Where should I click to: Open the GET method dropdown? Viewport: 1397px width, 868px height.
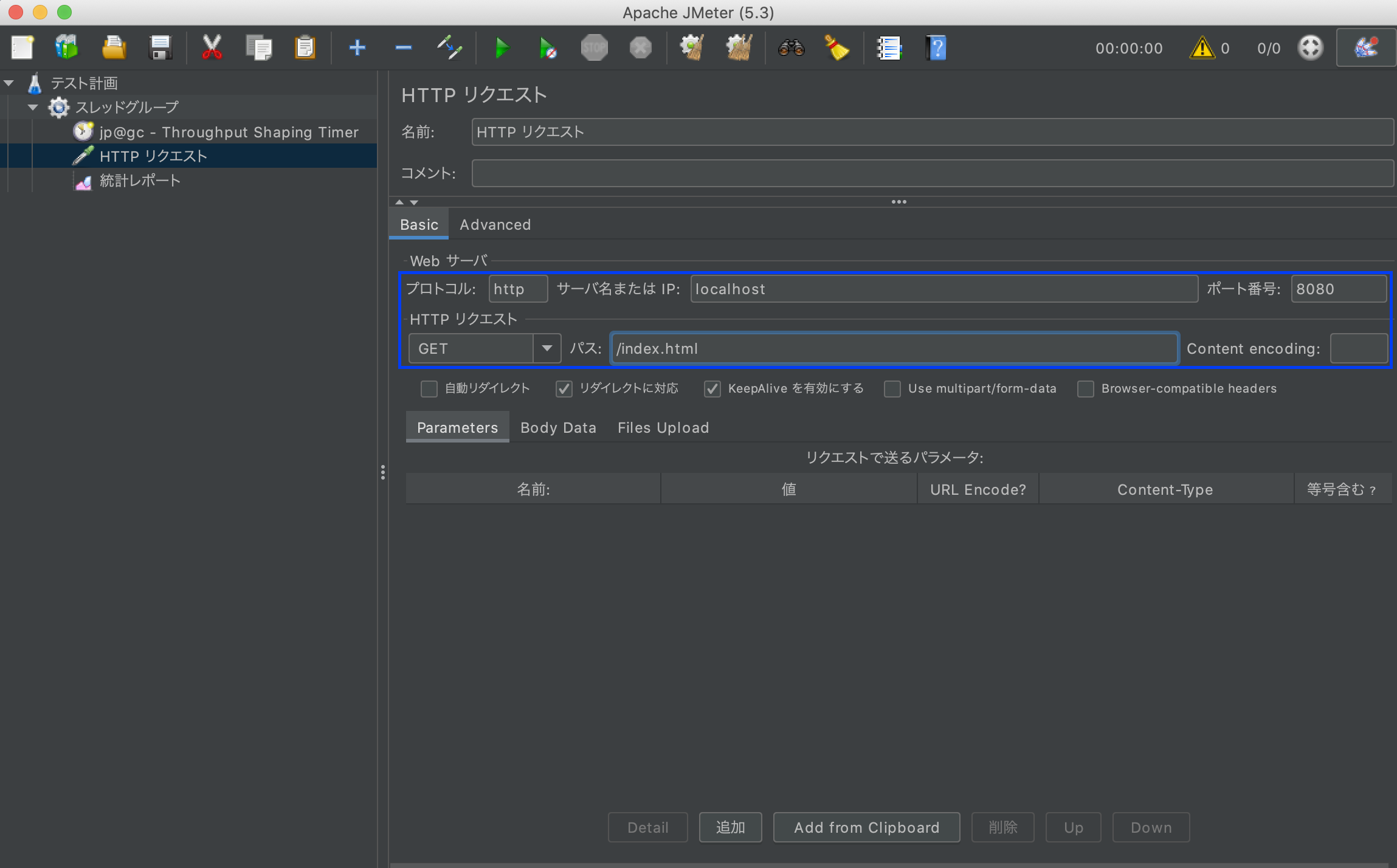547,348
